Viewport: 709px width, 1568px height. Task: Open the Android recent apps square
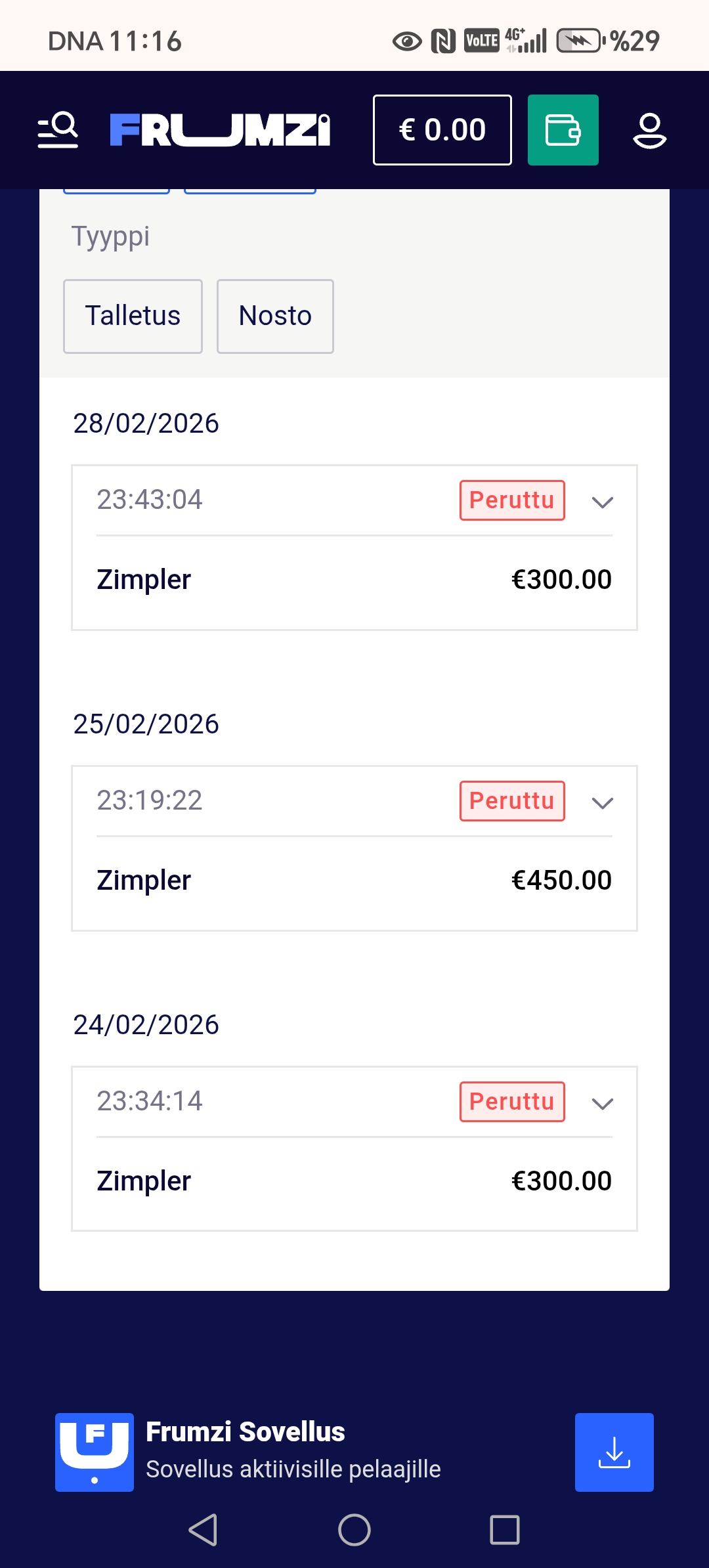point(504,1530)
